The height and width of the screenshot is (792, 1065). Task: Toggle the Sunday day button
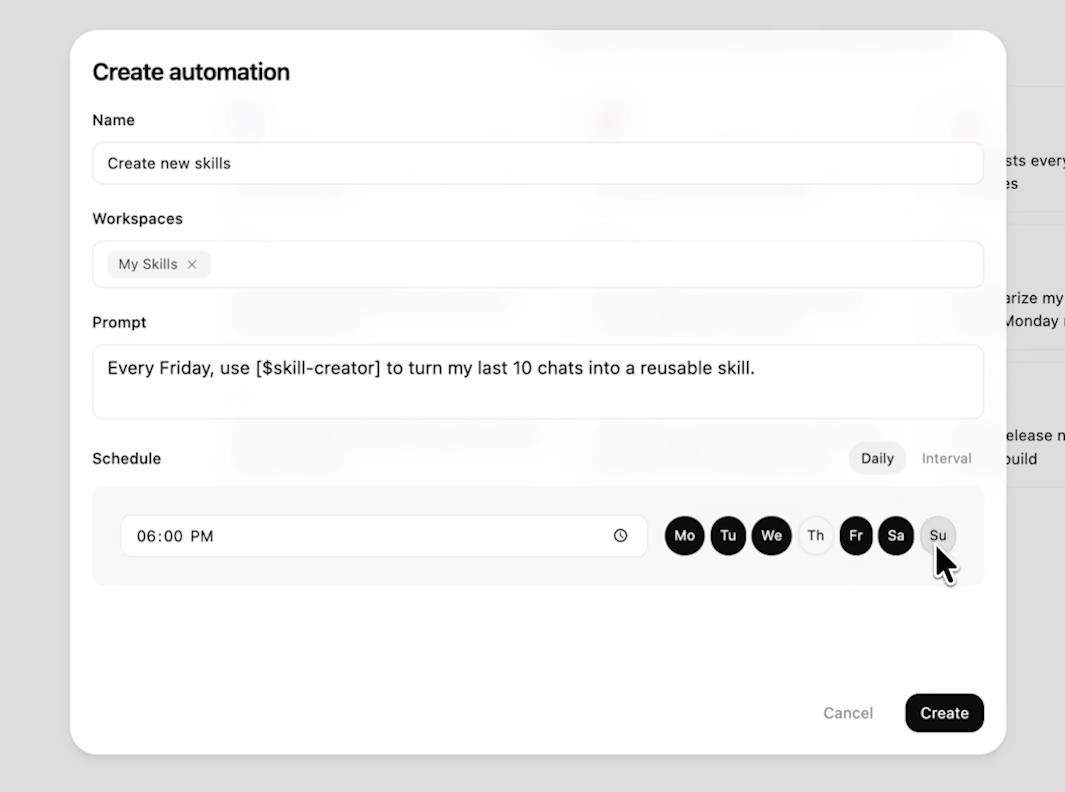pyautogui.click(x=938, y=536)
